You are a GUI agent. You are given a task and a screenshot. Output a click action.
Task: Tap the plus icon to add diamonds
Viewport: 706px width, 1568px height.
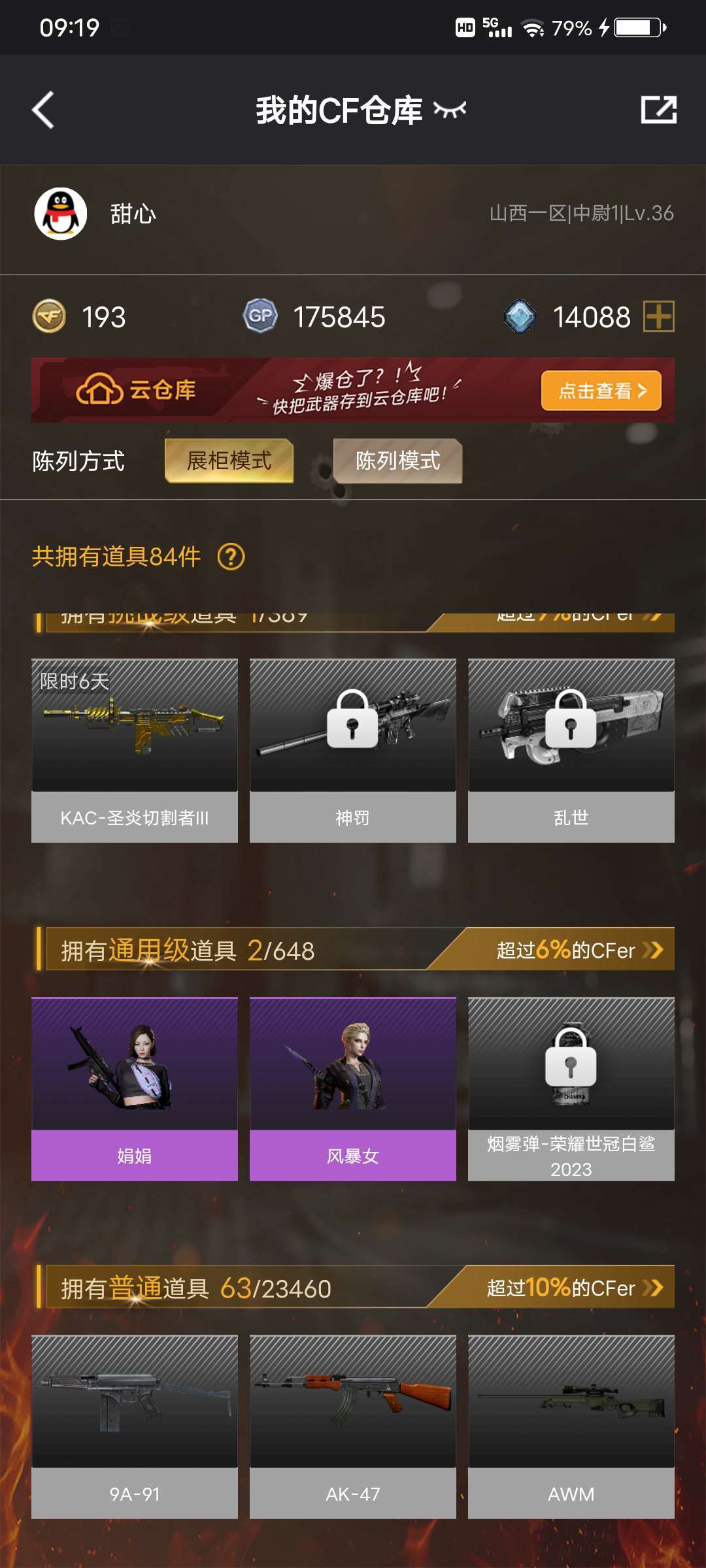click(659, 317)
